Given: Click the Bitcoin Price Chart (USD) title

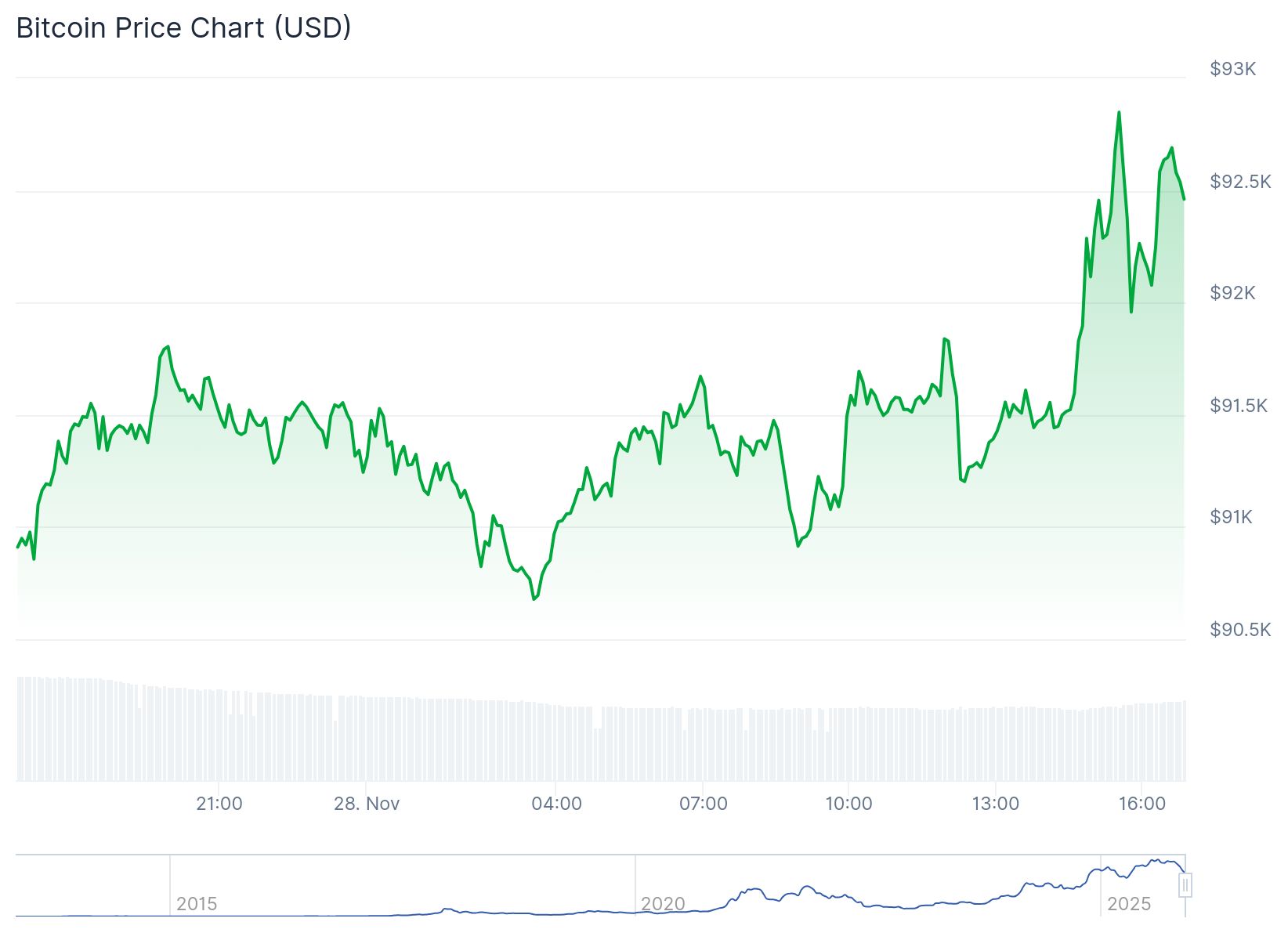Looking at the screenshot, I should pos(183,28).
